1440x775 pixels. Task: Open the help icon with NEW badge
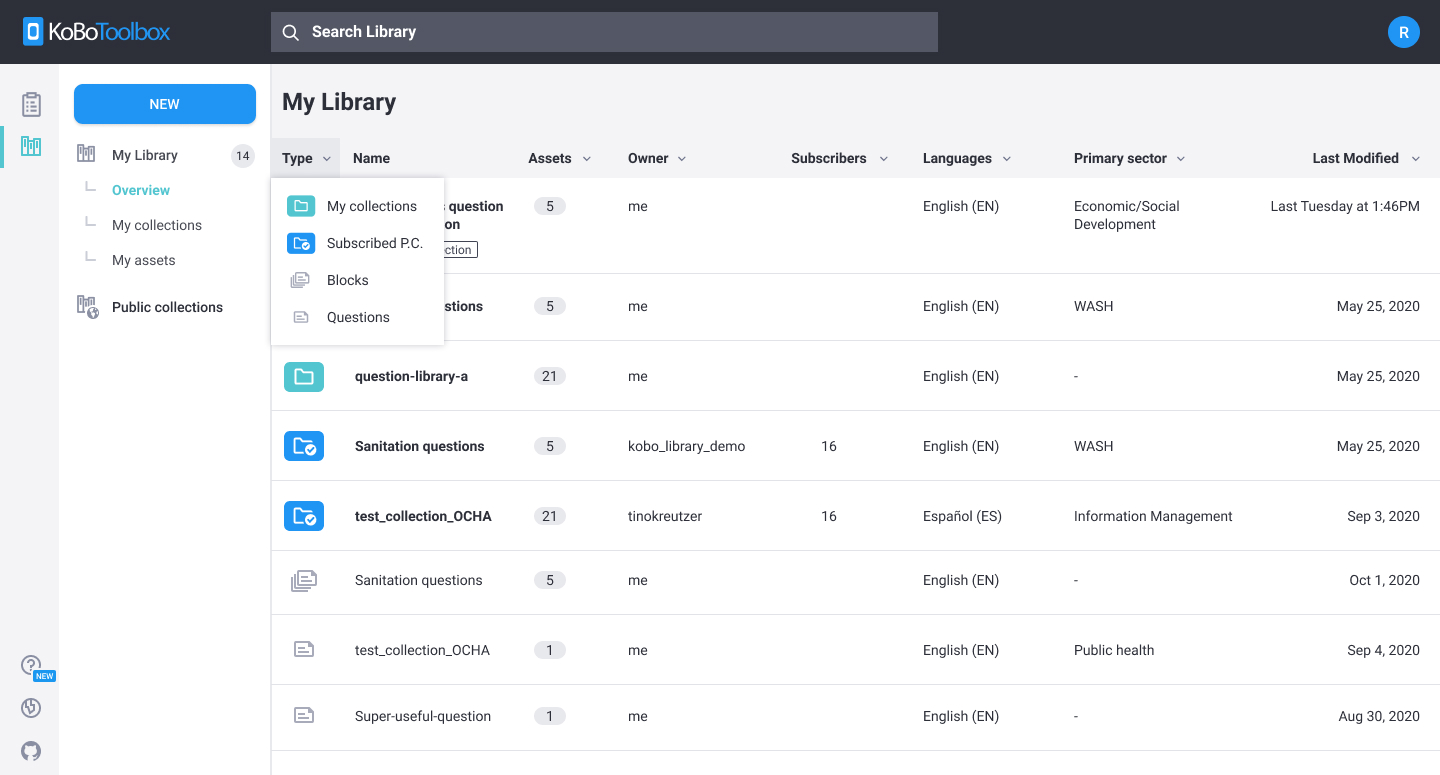click(x=30, y=664)
